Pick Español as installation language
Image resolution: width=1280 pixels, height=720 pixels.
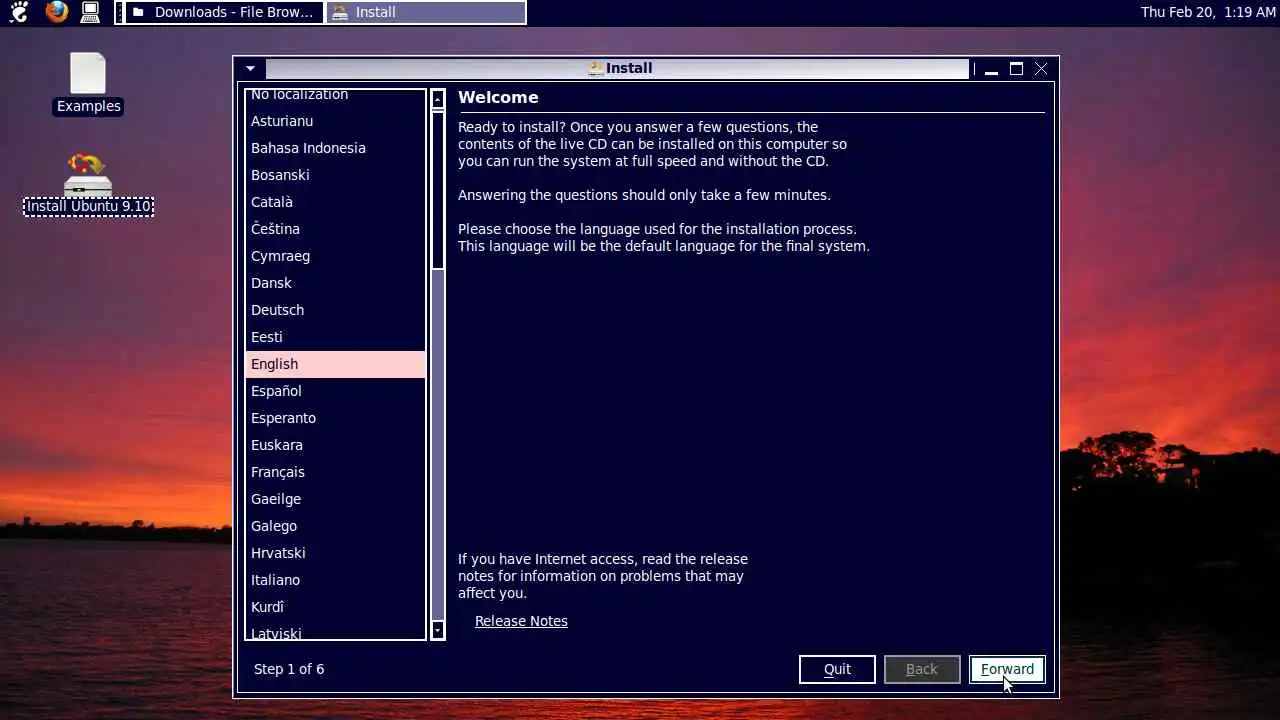[x=336, y=391]
